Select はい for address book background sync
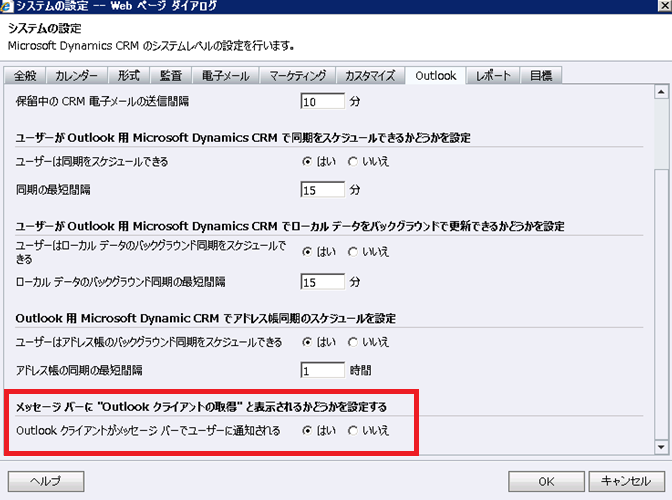 (x=306, y=342)
